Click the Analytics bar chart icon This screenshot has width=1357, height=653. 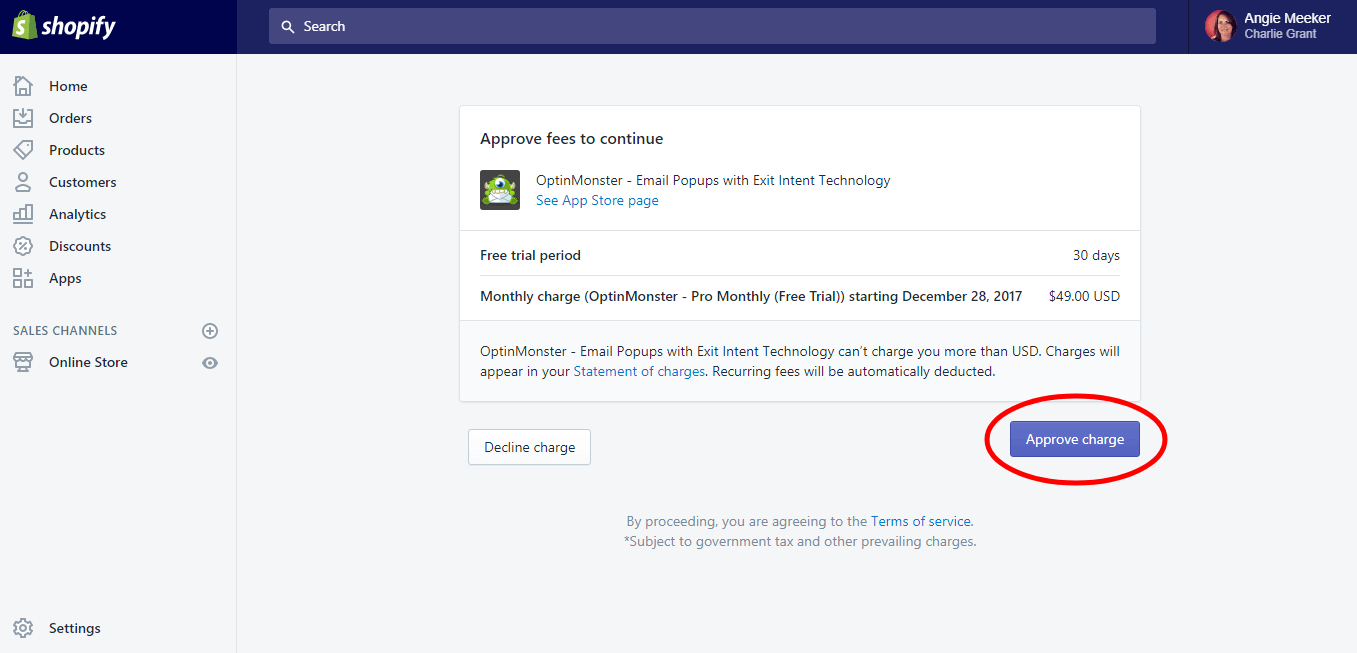(23, 214)
